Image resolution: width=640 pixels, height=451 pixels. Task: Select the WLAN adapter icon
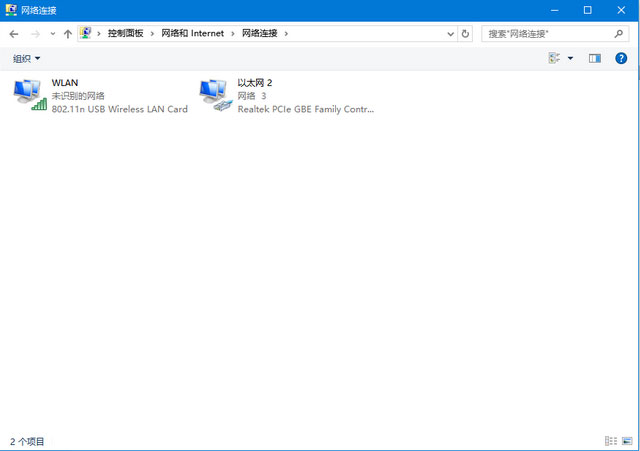point(30,95)
